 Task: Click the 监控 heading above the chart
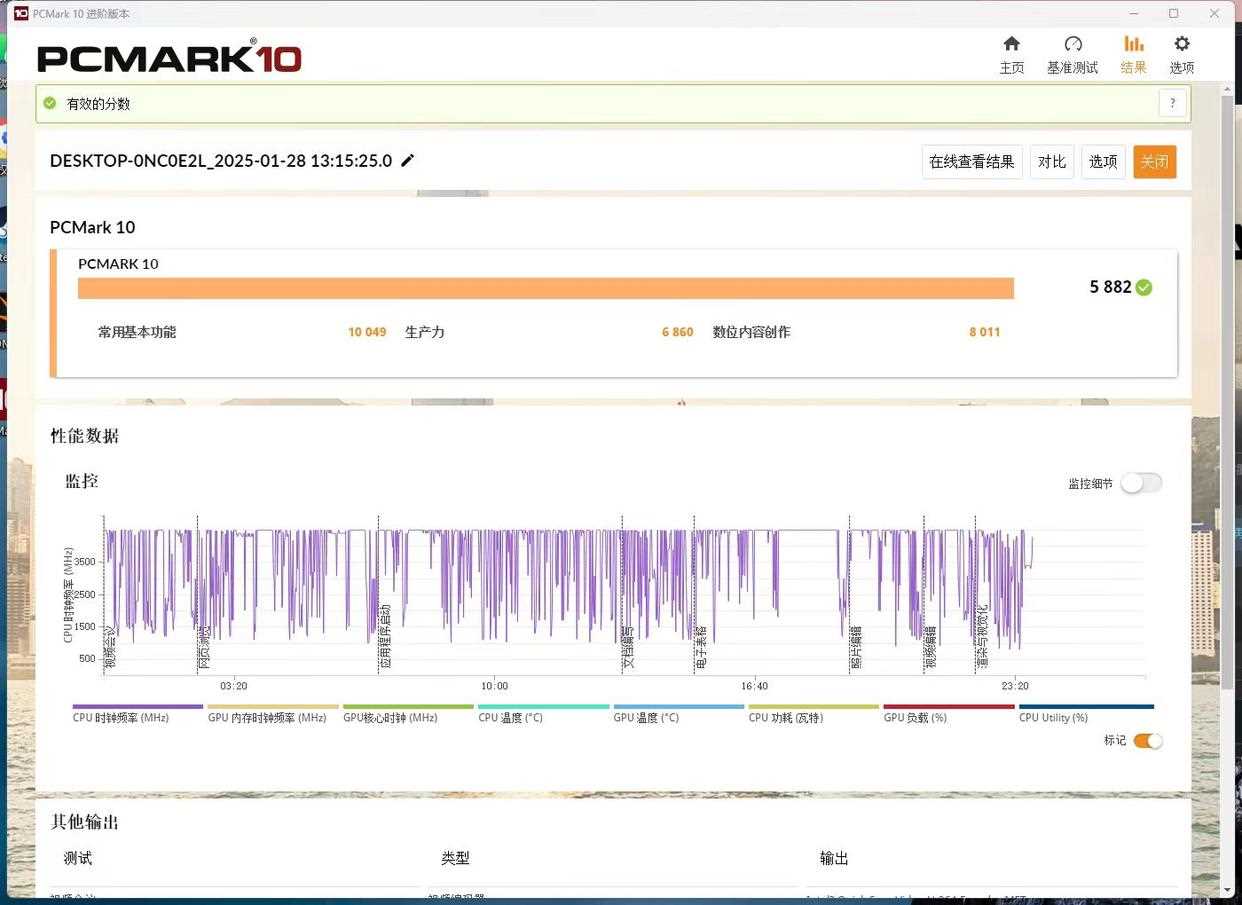(82, 481)
